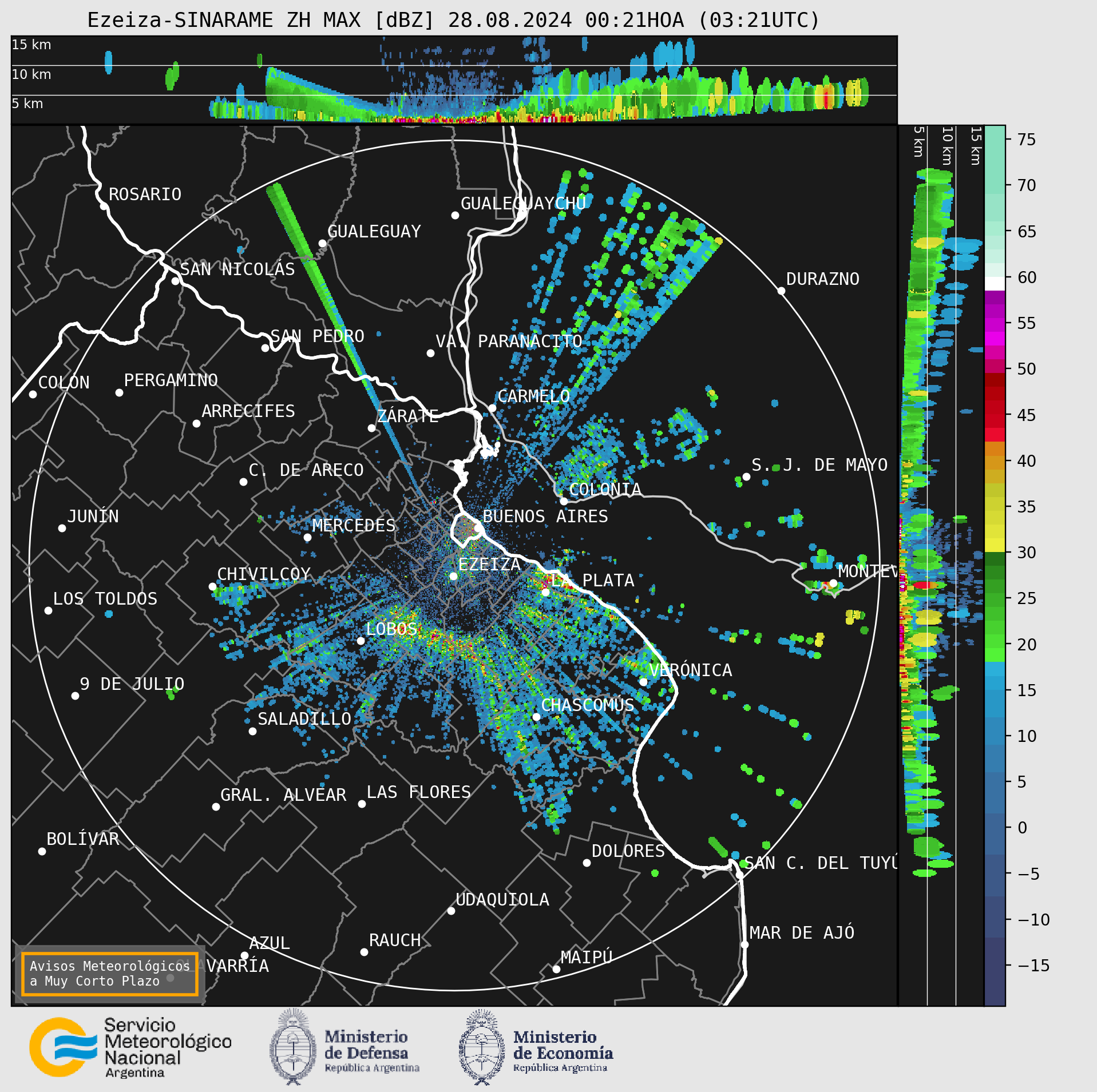Click the VERÓNICA label

pyautogui.click(x=690, y=670)
